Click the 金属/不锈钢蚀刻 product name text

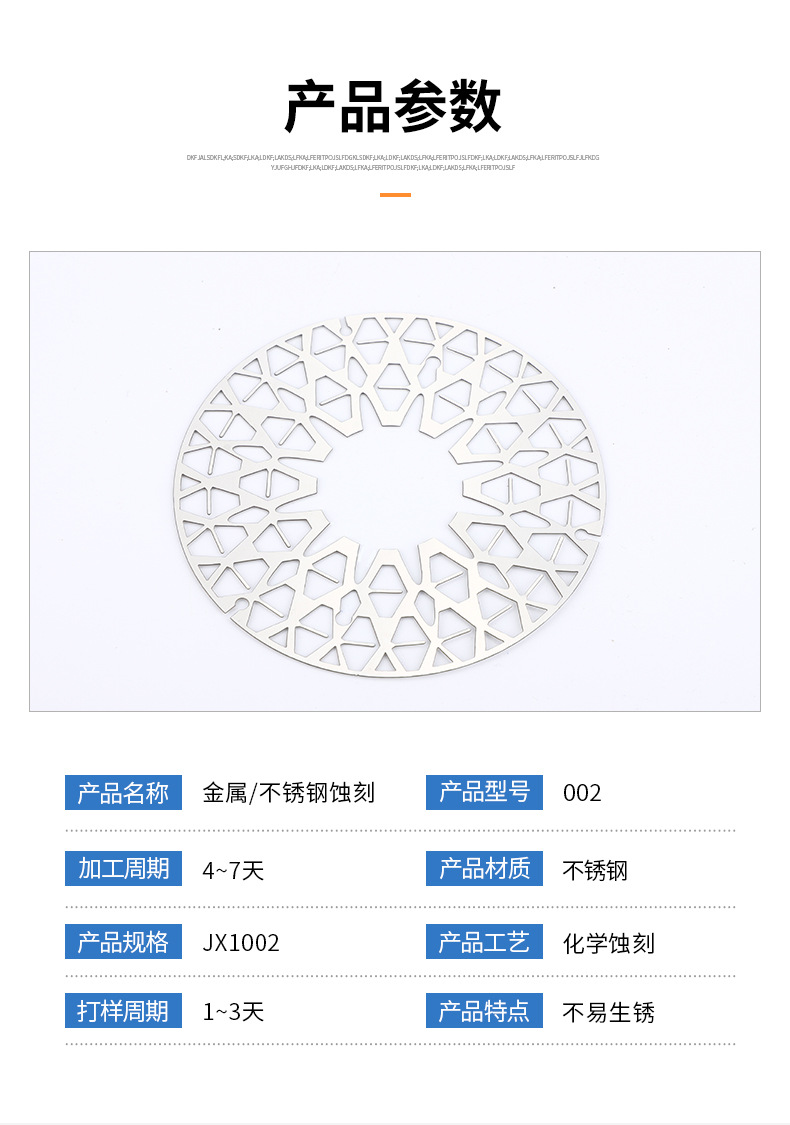[288, 793]
